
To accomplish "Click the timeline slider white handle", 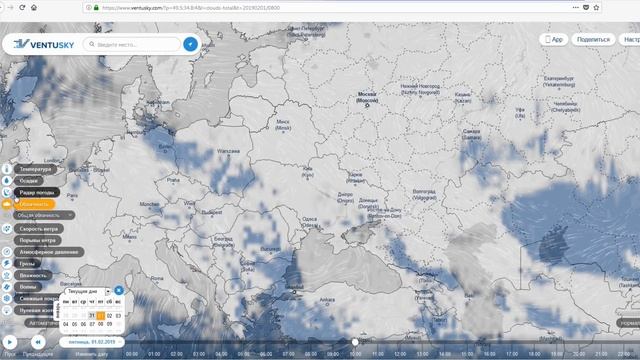I will click(x=355, y=342).
